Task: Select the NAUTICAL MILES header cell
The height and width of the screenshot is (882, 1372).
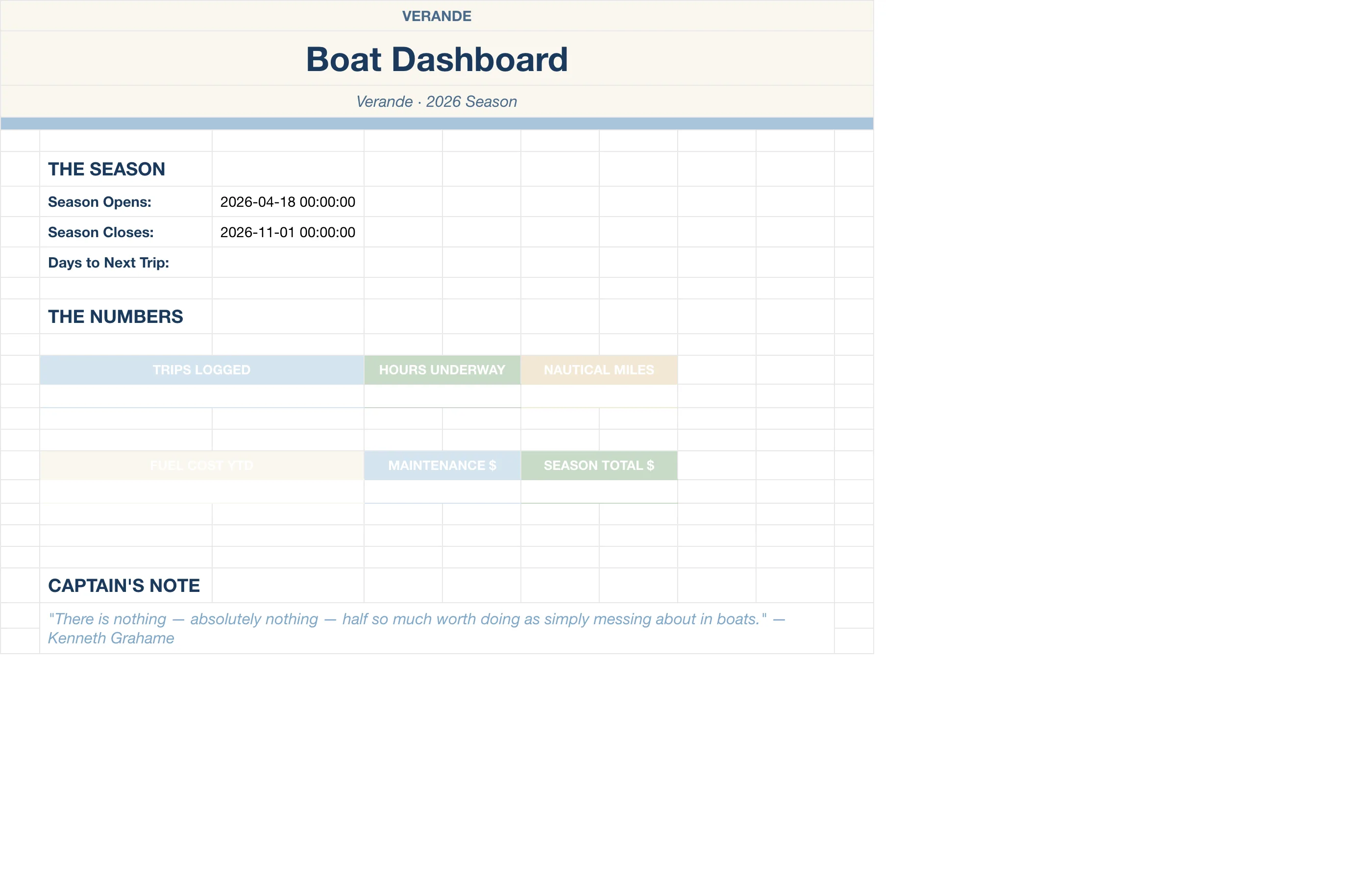Action: pyautogui.click(x=599, y=370)
